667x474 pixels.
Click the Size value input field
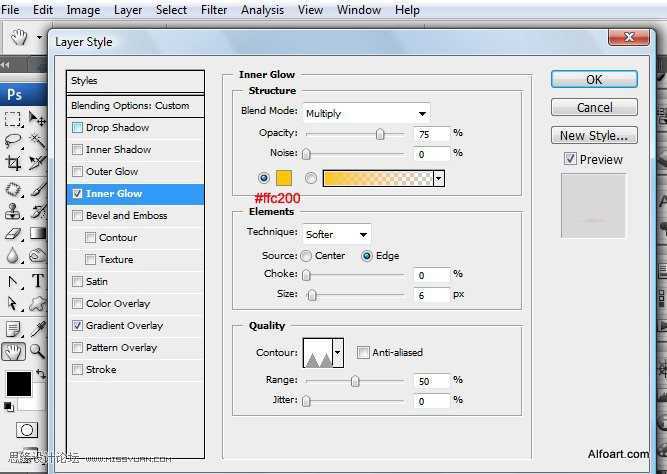point(431,295)
